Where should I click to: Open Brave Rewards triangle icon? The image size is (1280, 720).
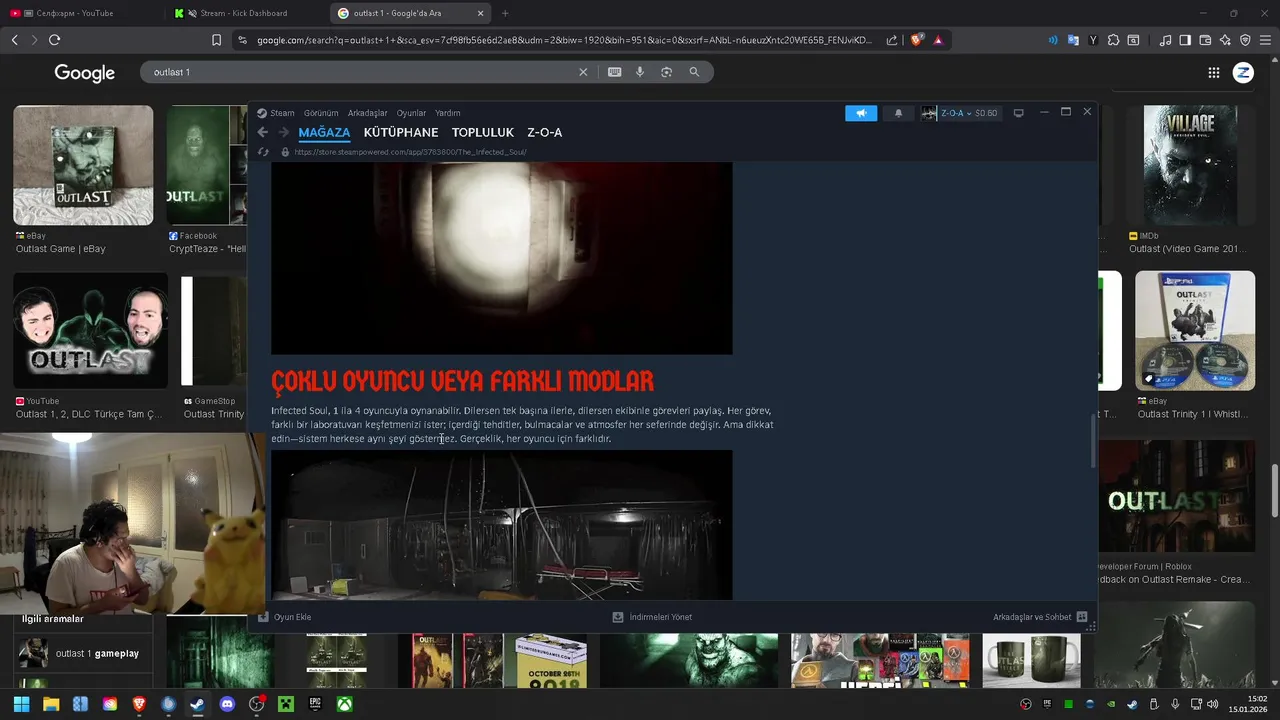(938, 40)
